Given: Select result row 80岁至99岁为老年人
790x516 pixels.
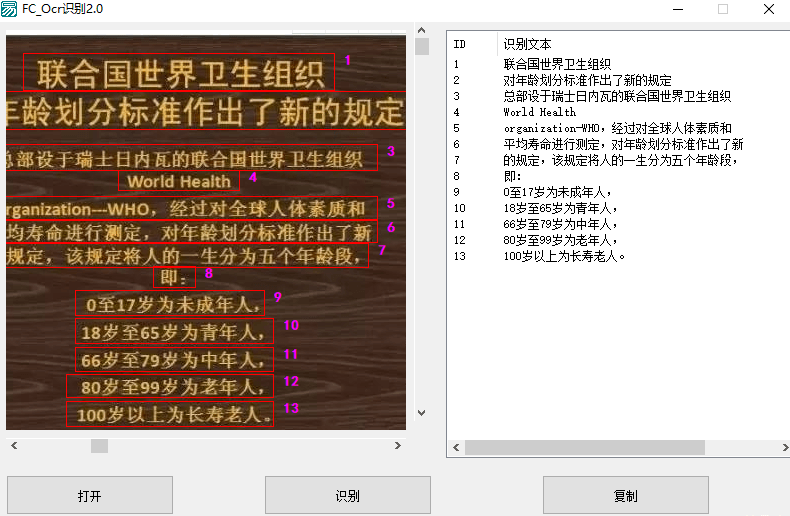Looking at the screenshot, I should pos(619,240).
